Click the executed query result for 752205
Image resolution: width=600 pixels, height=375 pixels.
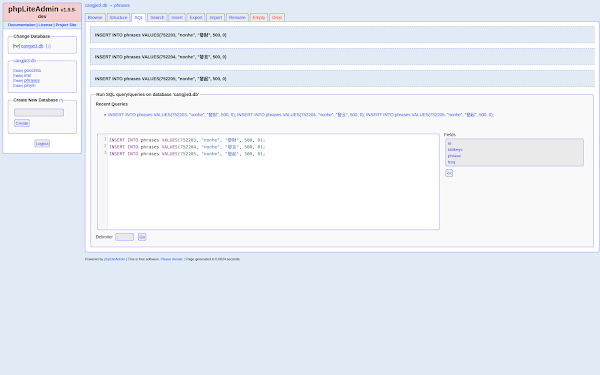point(342,78)
